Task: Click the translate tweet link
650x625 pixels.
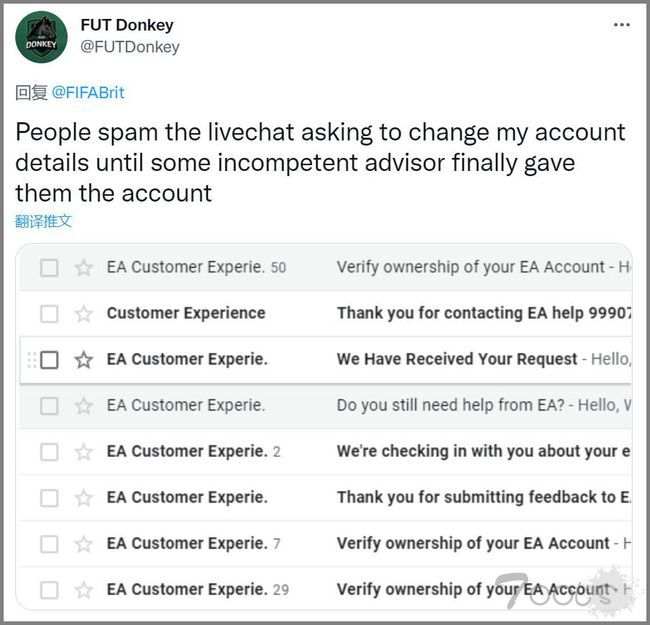Action: click(x=44, y=221)
